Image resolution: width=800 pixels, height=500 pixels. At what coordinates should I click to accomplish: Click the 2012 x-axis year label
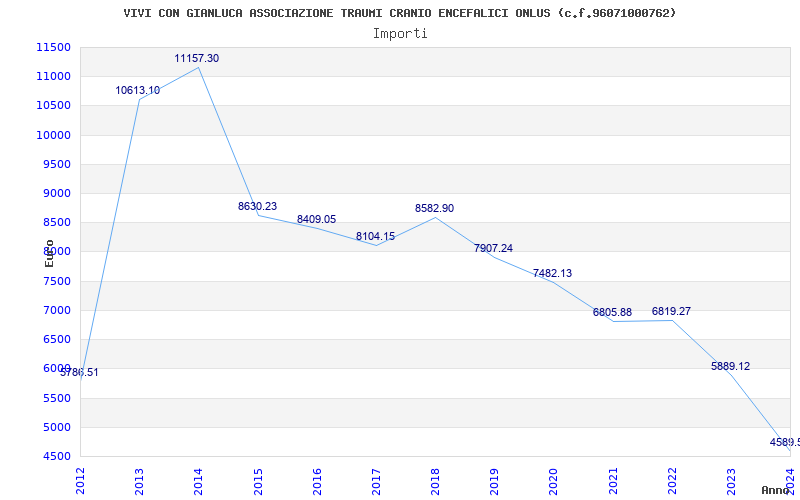click(x=80, y=481)
